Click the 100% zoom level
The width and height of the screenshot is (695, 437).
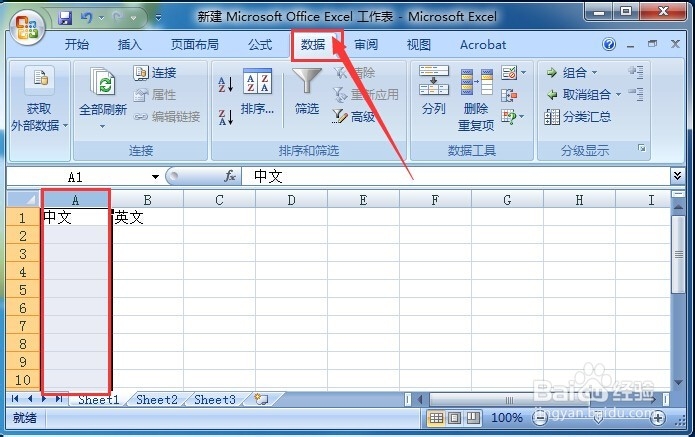point(507,417)
